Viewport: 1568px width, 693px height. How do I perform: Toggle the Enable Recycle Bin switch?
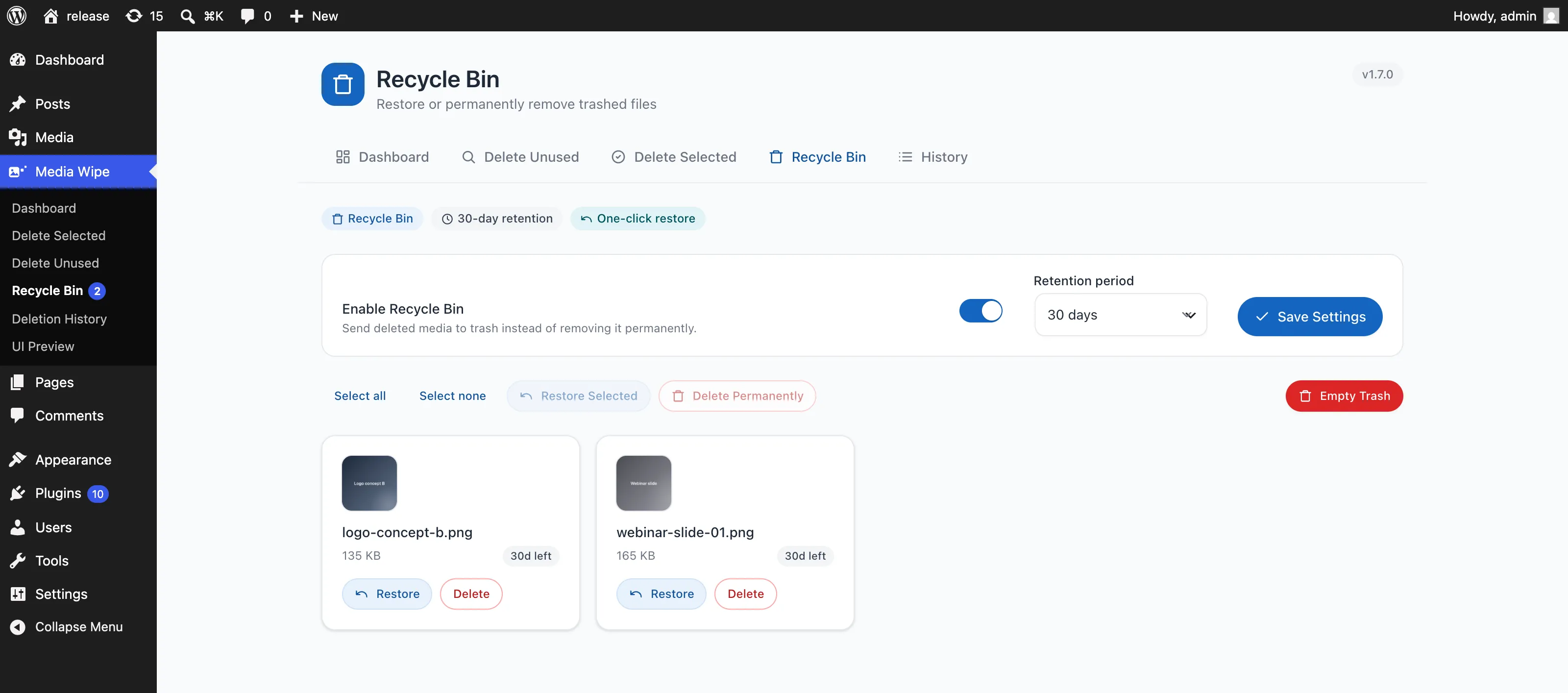980,311
